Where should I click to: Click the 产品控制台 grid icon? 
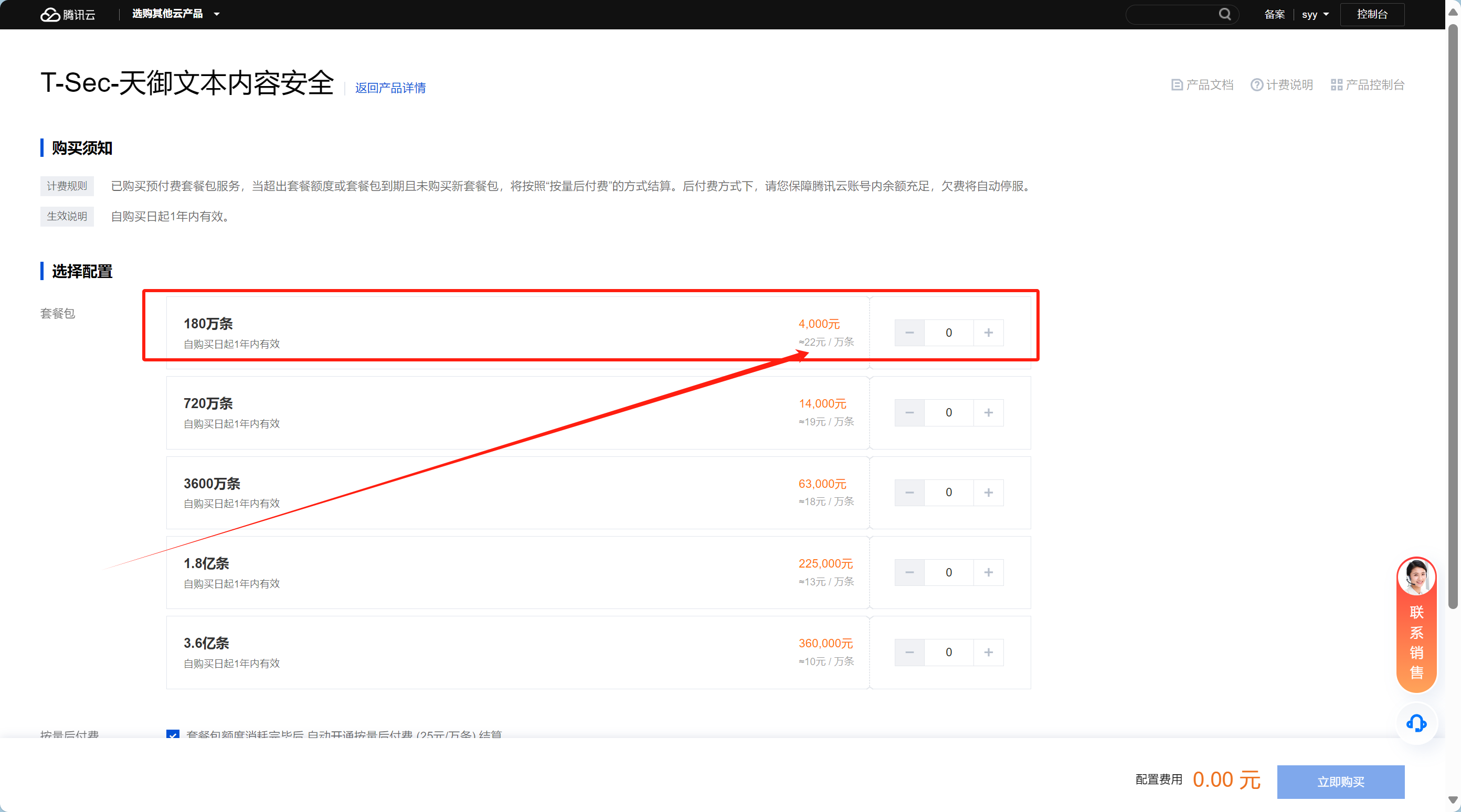(1336, 85)
